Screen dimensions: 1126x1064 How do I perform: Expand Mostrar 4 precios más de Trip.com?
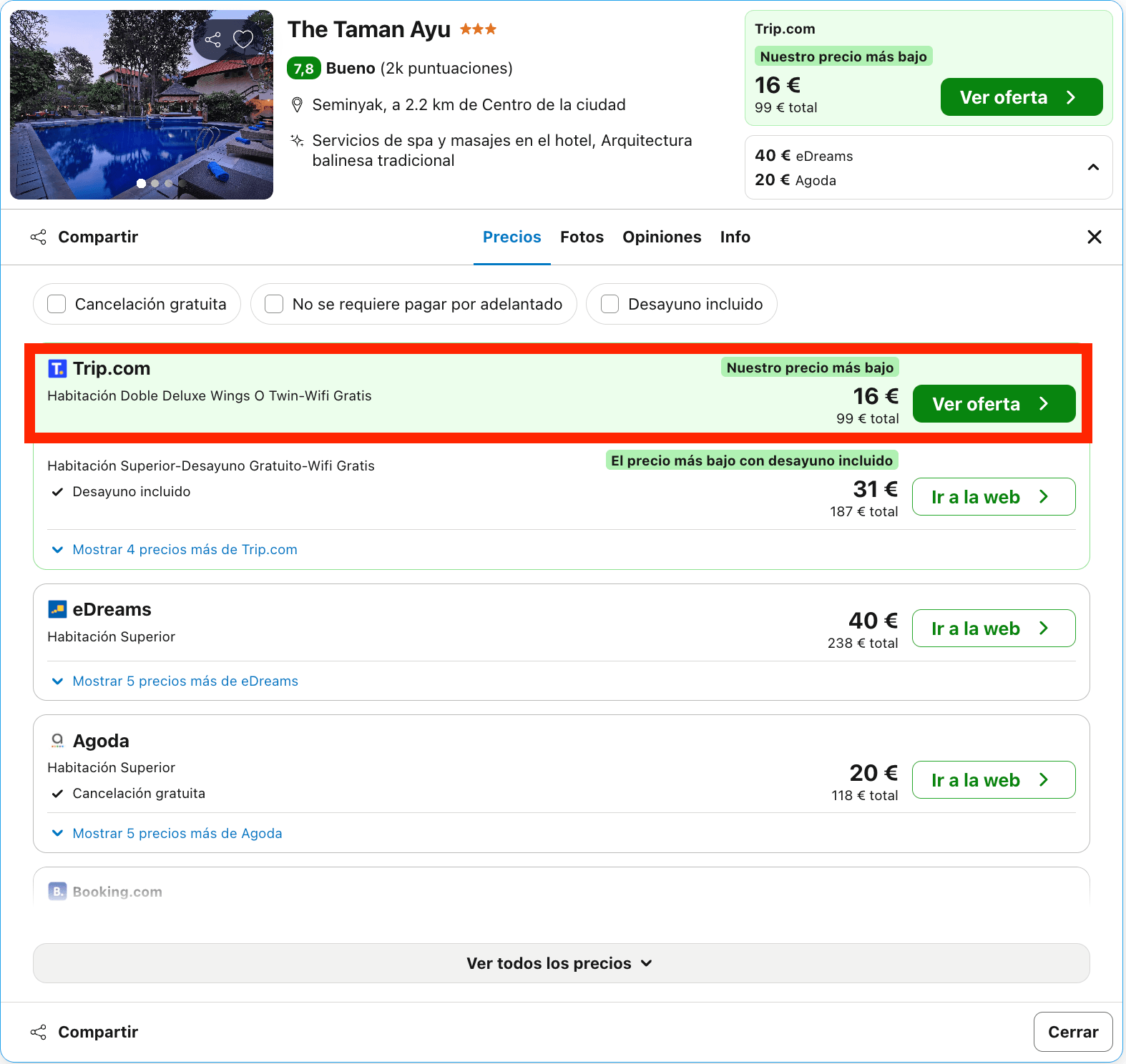[185, 549]
